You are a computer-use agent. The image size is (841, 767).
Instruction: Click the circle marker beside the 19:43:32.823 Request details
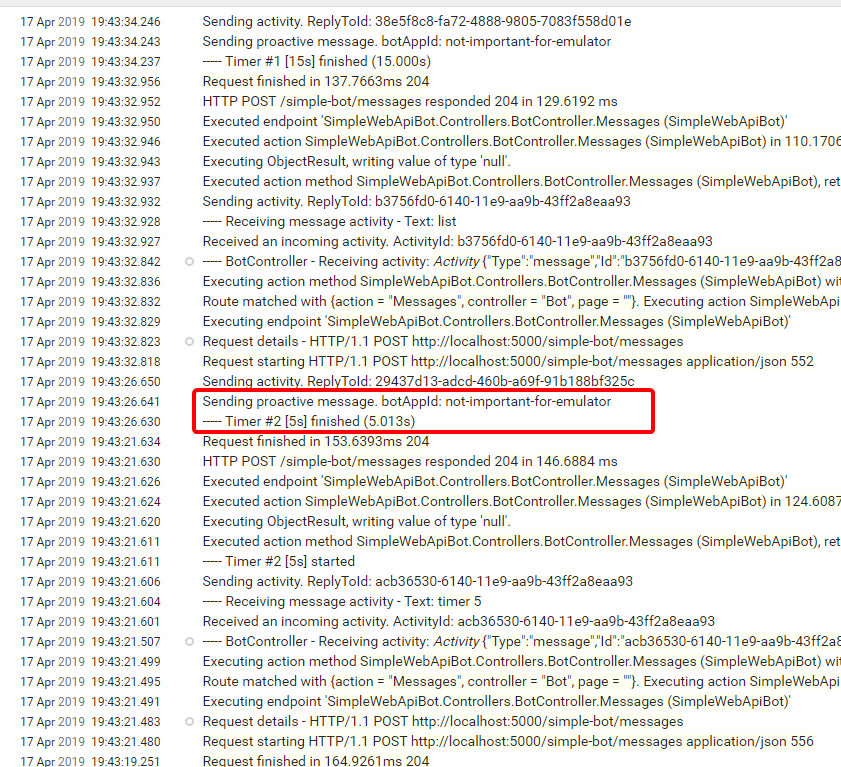[189, 342]
